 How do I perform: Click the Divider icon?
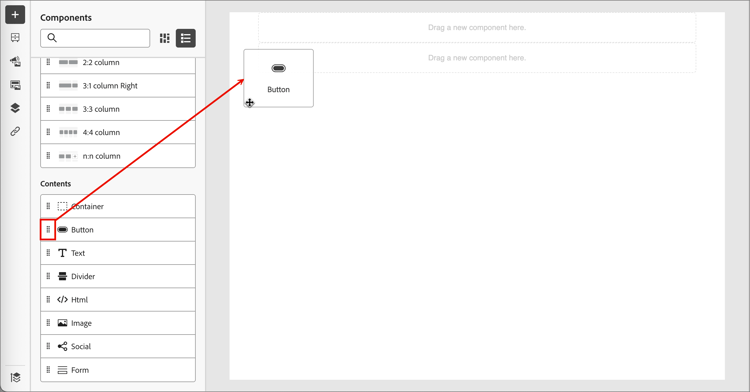(x=62, y=276)
